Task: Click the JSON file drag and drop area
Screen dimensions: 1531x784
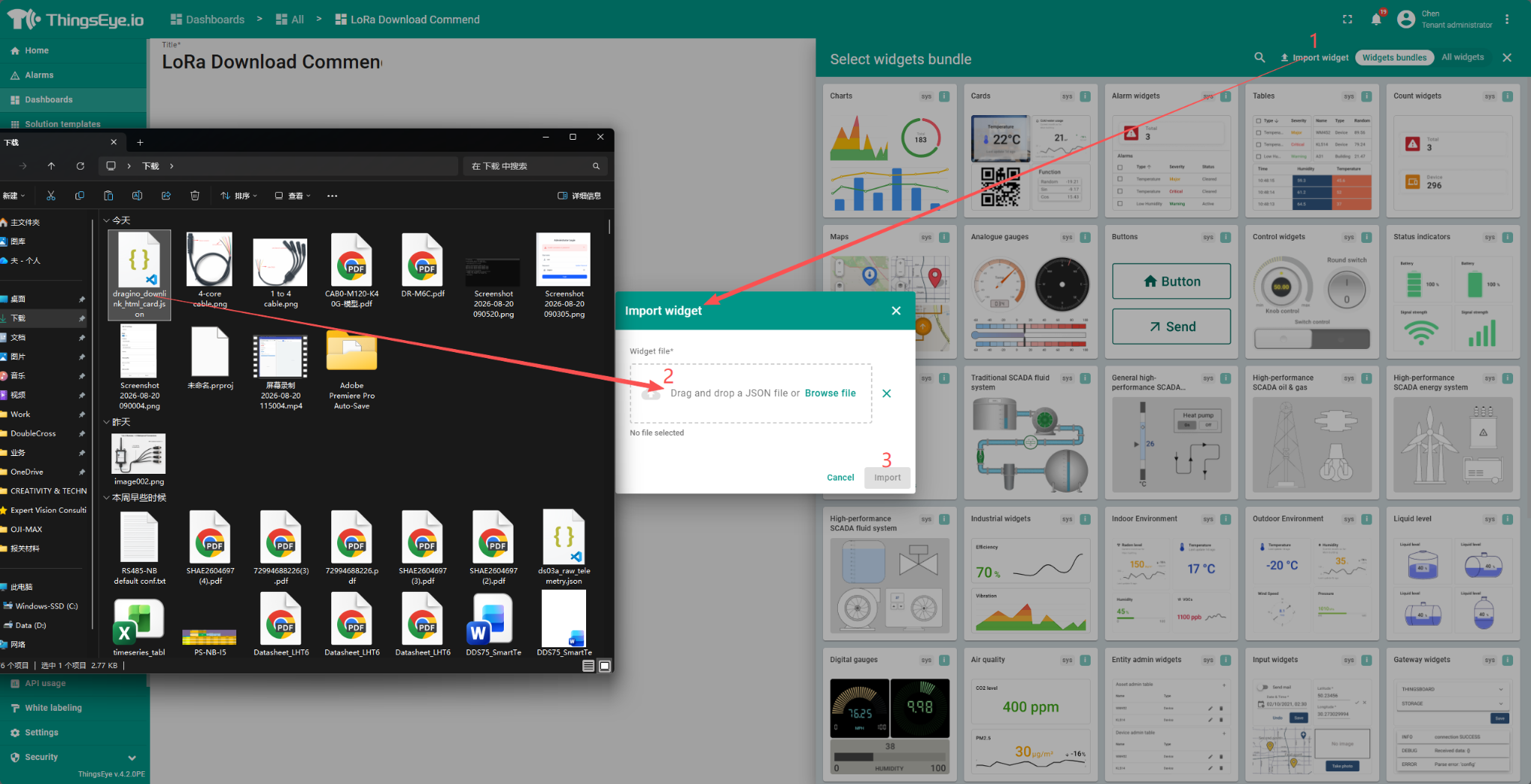Action: tap(751, 393)
